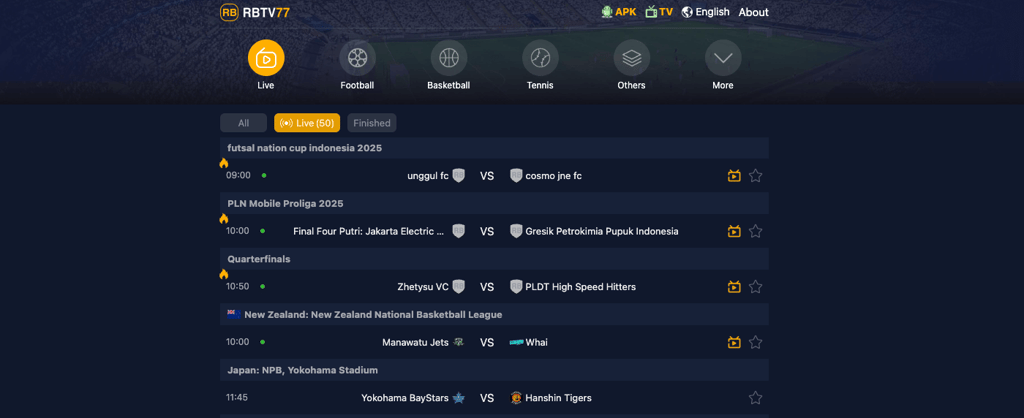Click the Jakarta Electric team shield icon
Viewport: 1024px width, 418px height.
[x=458, y=231]
